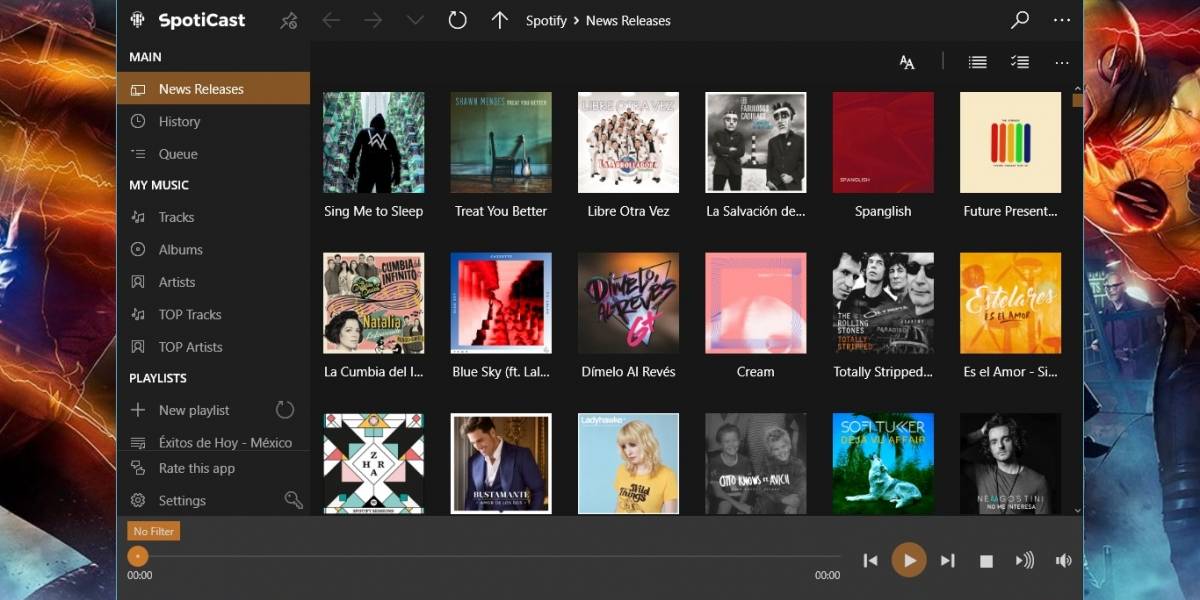Open the Ladyhawke album cover

(x=628, y=464)
